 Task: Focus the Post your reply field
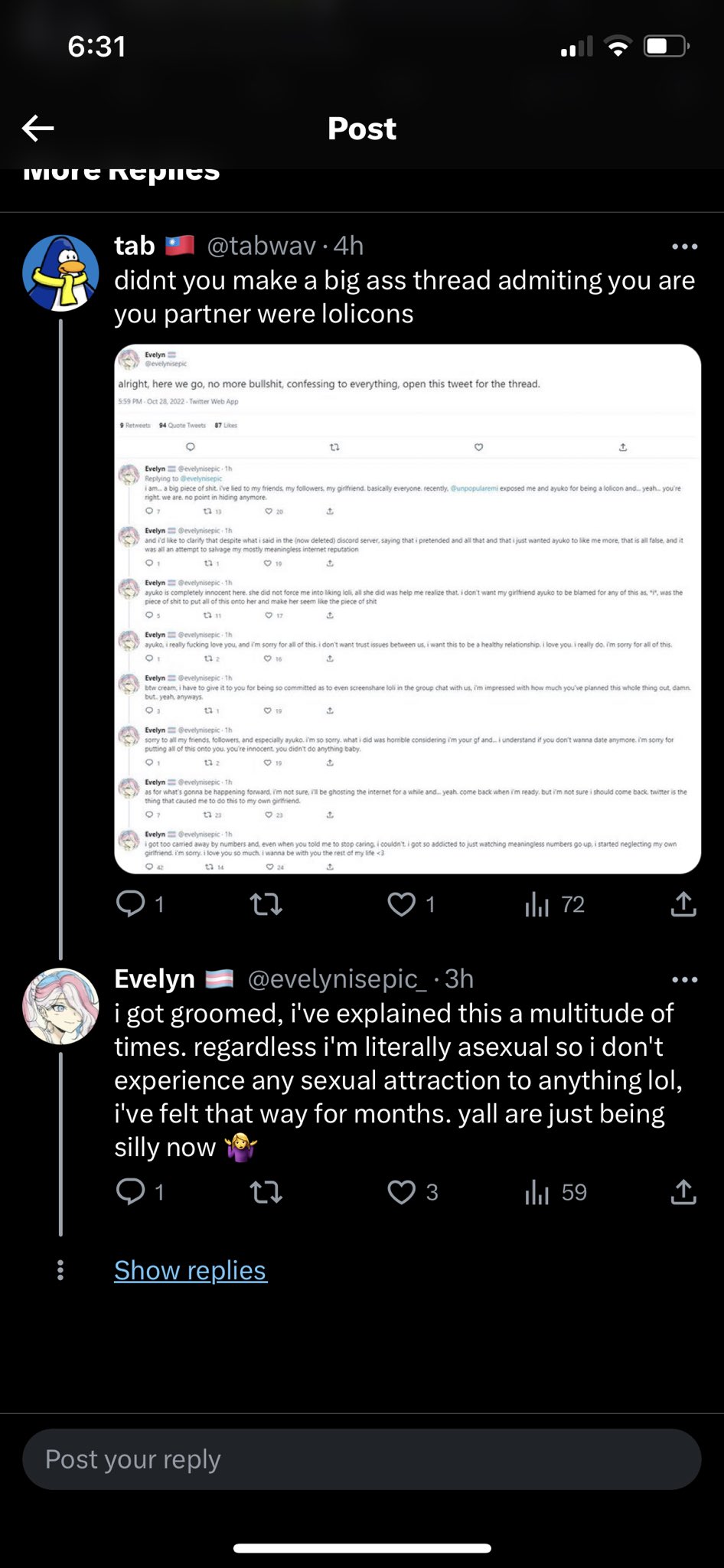(362, 1459)
